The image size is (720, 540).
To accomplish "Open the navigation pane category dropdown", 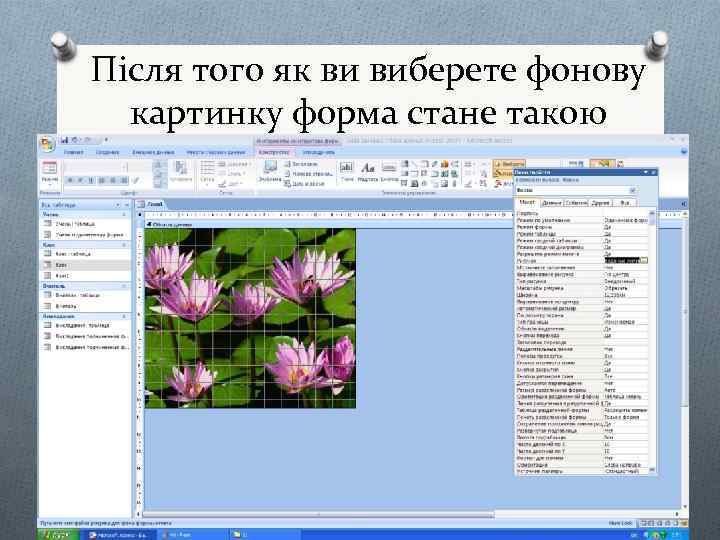I will coord(118,205).
